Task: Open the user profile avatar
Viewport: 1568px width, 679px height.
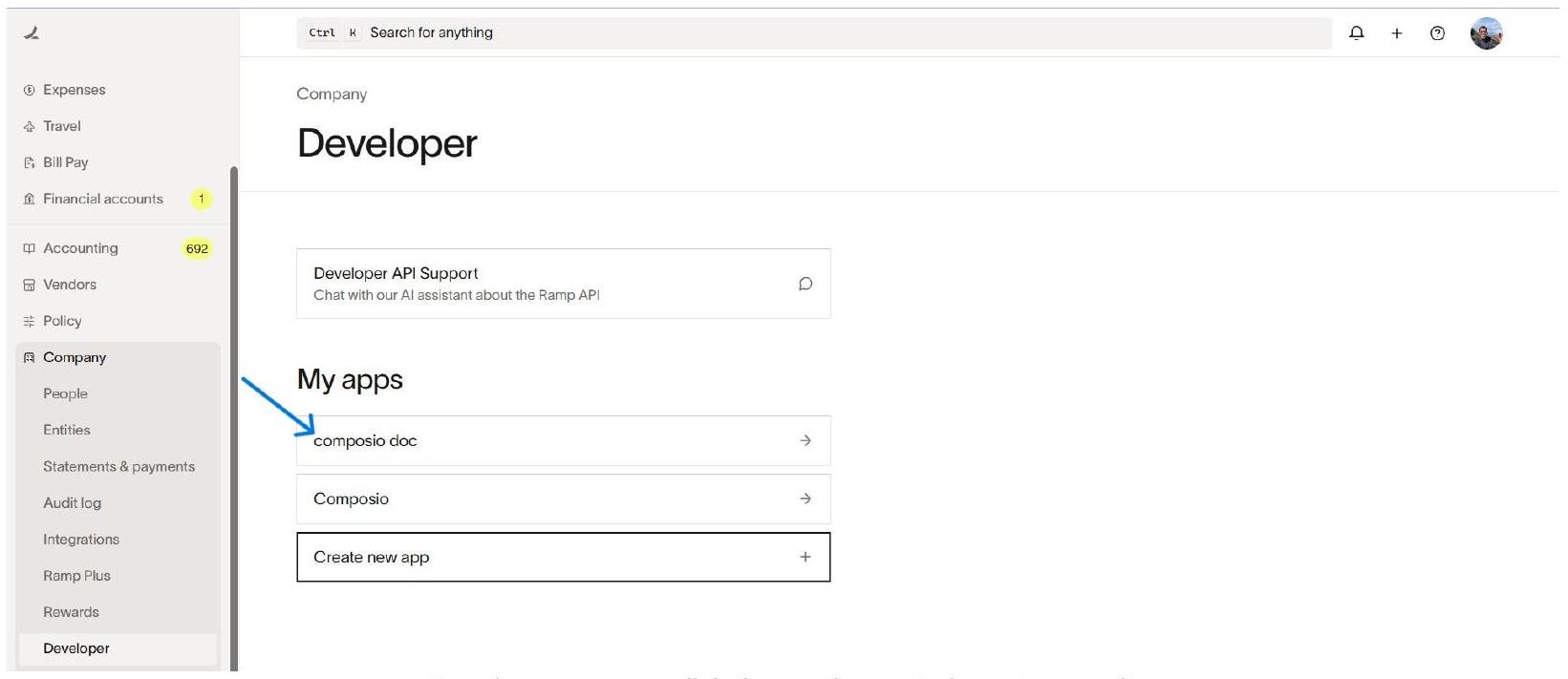Action: click(1486, 33)
